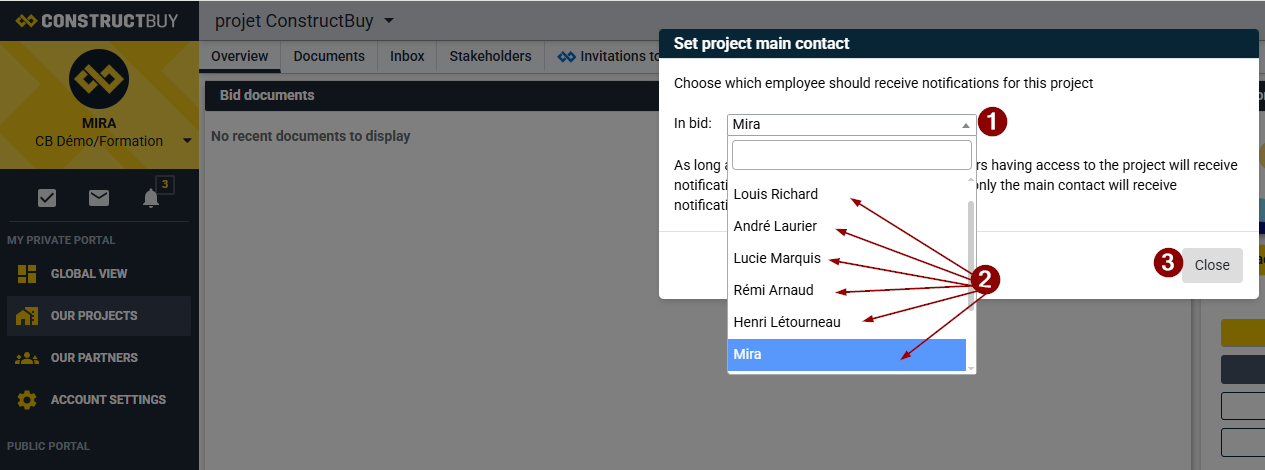The width and height of the screenshot is (1265, 470).
Task: Click the Account Settings gear icon
Action: (27, 400)
